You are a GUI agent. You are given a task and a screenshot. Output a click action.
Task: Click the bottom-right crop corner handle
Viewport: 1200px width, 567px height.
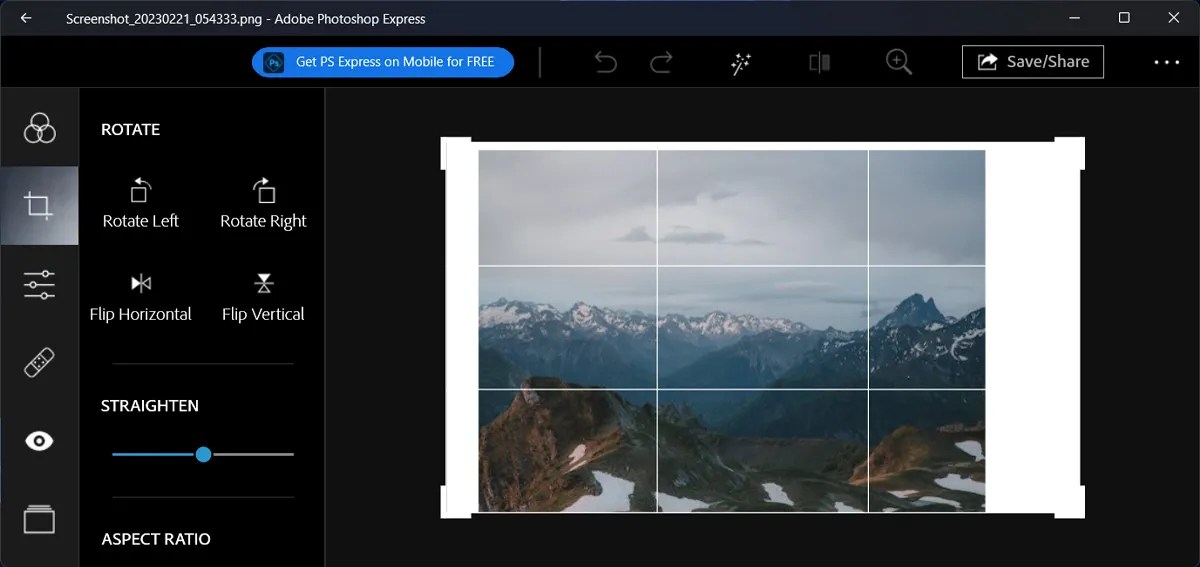tap(1069, 503)
